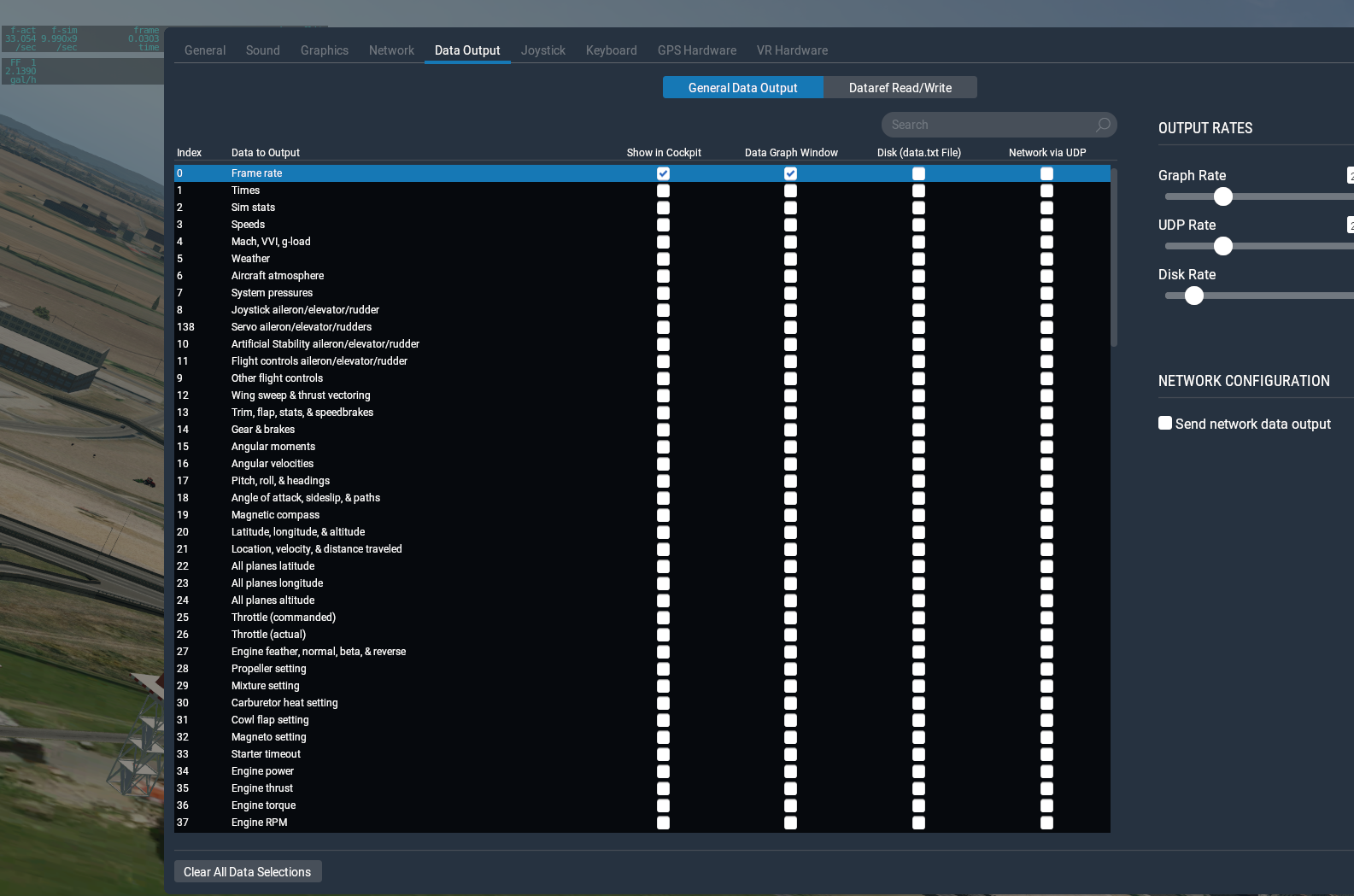Select Throttle (commanded) row
The image size is (1354, 896).
point(642,618)
